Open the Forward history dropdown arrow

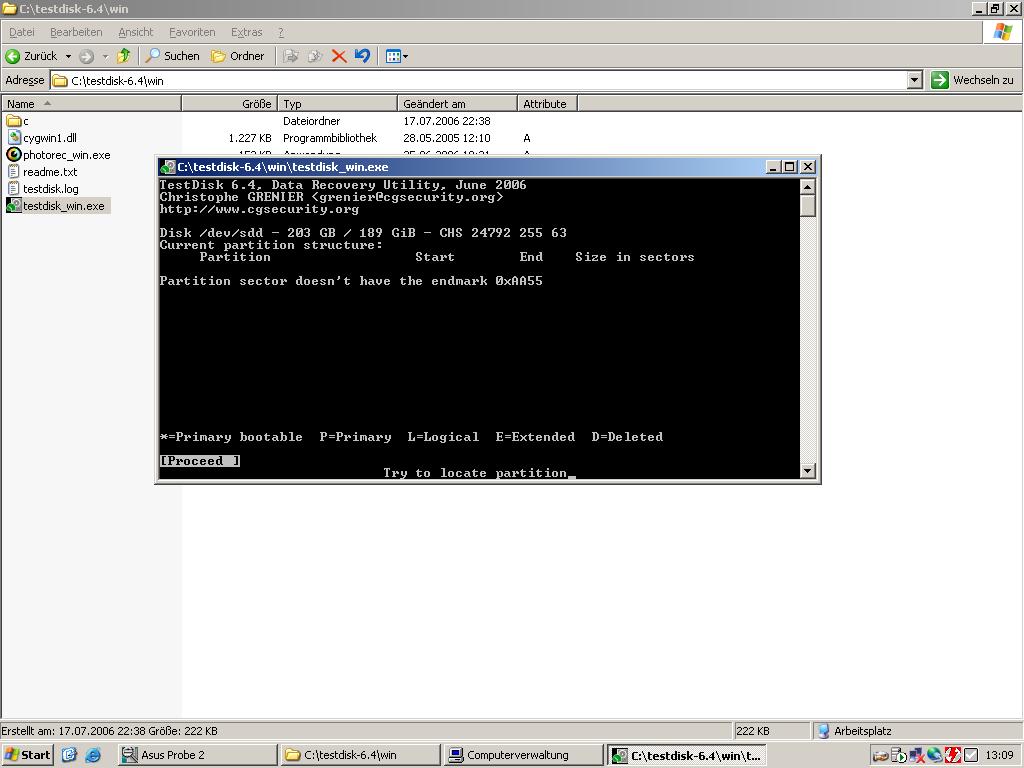(105, 57)
